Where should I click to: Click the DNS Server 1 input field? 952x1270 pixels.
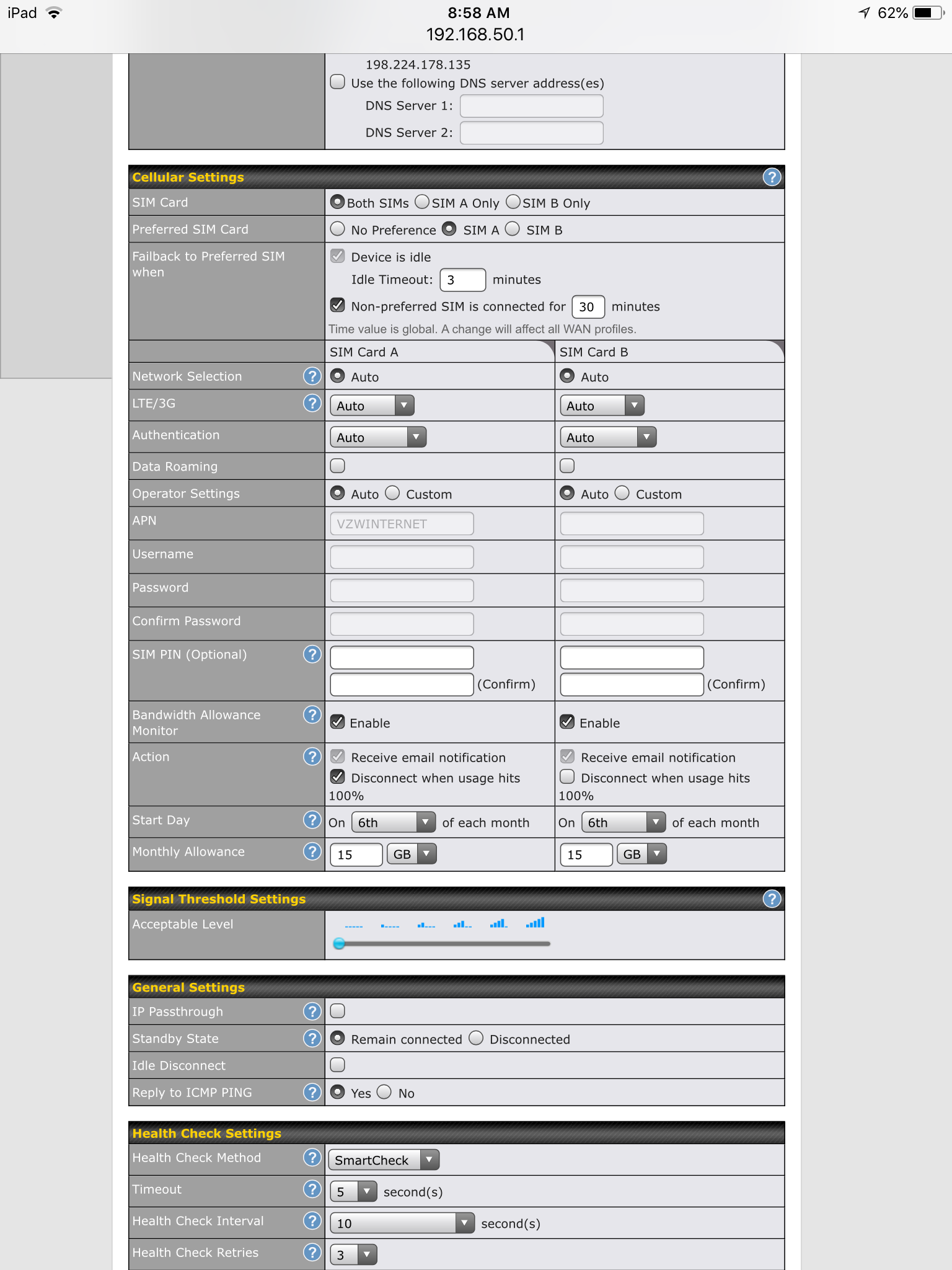531,106
